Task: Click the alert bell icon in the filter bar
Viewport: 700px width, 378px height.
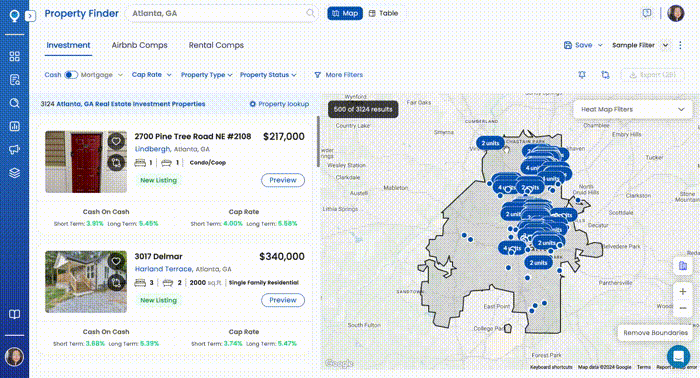Action: tap(582, 75)
